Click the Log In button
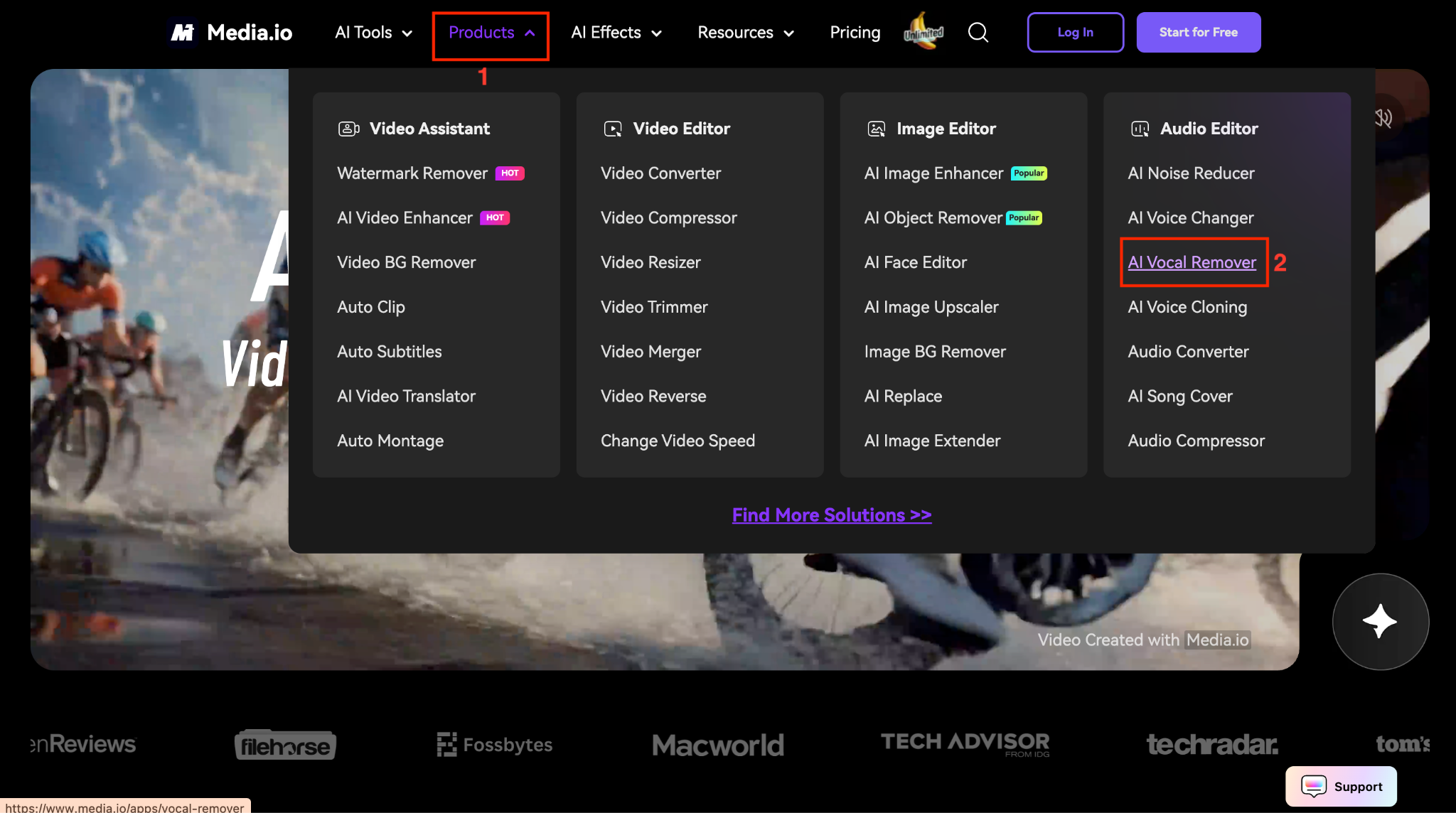1456x813 pixels. tap(1075, 32)
